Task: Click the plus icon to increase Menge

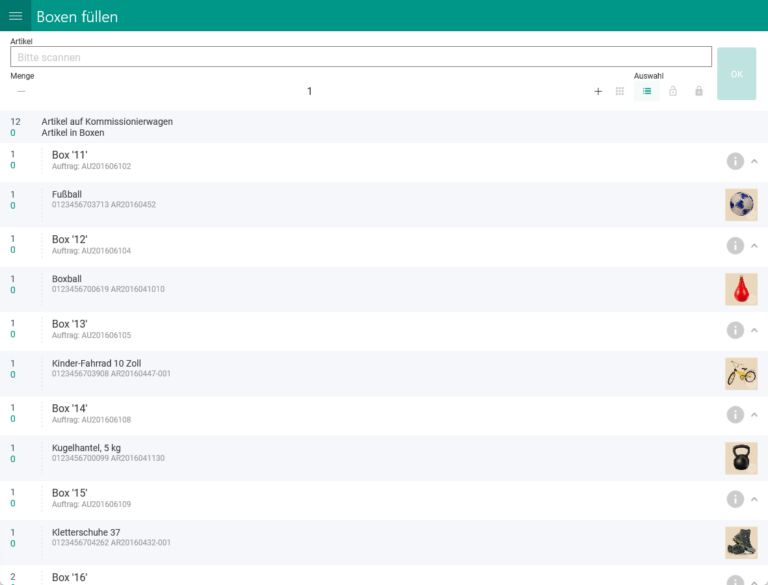Action: tap(598, 91)
